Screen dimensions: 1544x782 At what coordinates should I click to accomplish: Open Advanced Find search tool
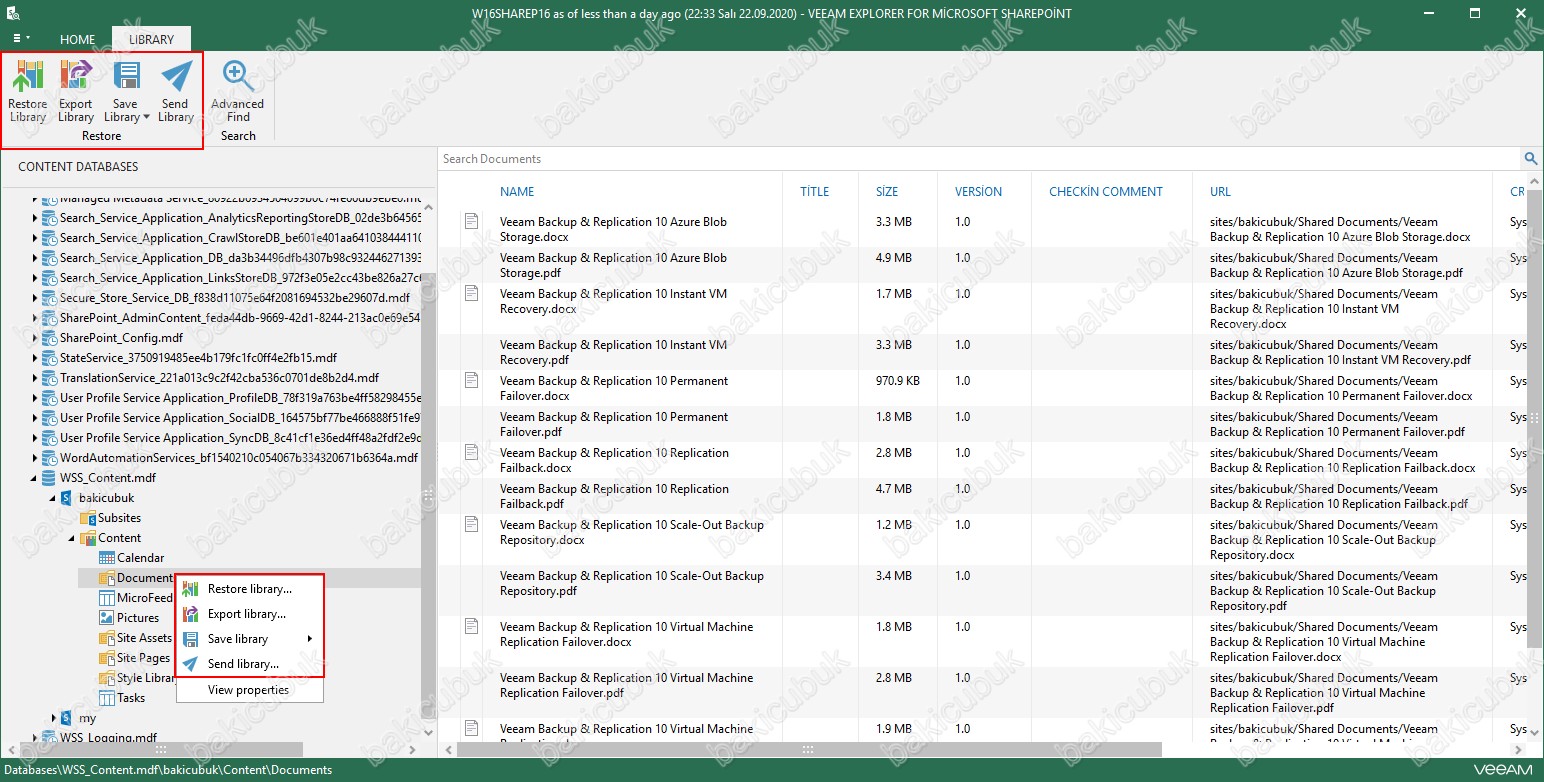pos(238,92)
